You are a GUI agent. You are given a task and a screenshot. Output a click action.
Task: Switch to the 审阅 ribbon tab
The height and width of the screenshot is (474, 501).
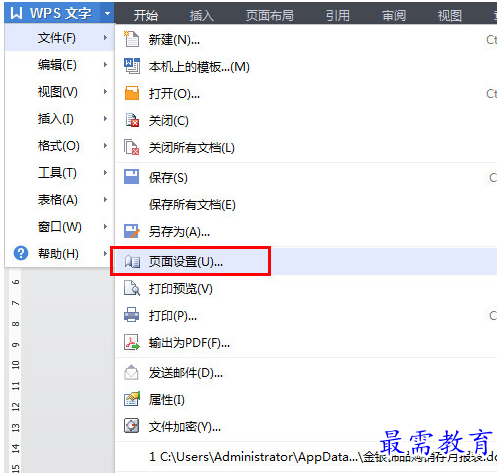394,15
